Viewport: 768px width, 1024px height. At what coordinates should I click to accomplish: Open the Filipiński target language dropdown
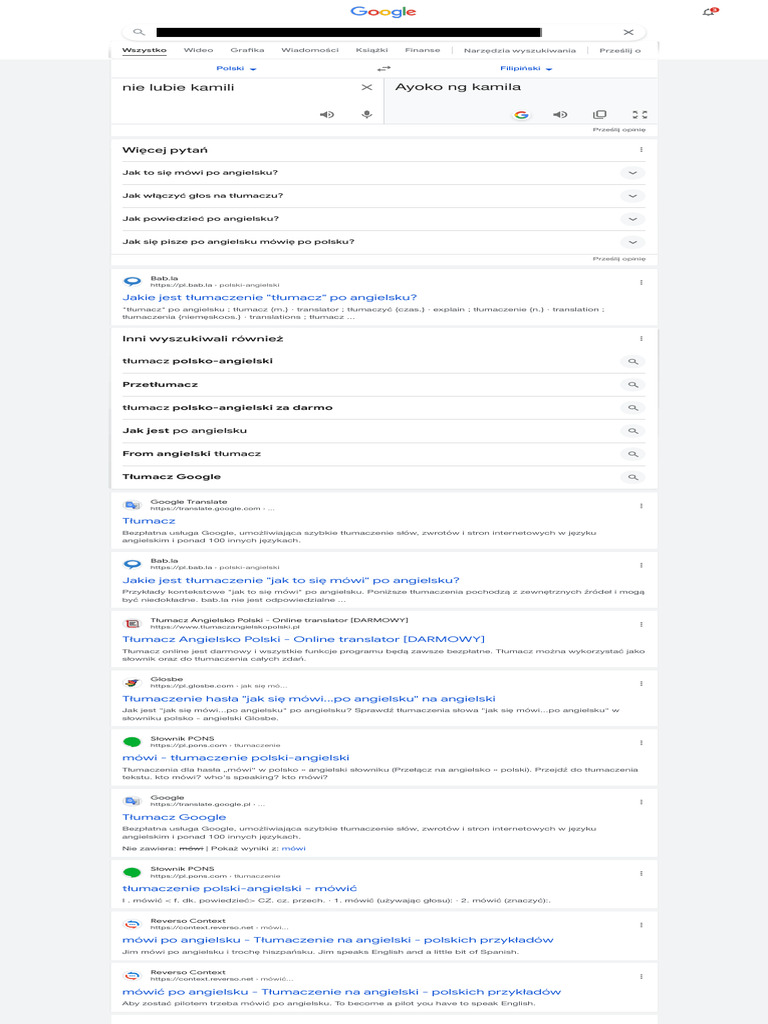click(526, 69)
